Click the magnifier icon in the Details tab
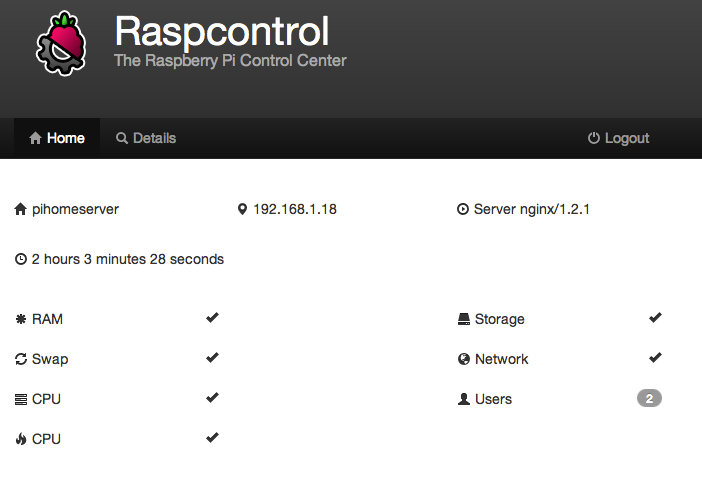Image resolution: width=702 pixels, height=489 pixels. pyautogui.click(x=122, y=138)
